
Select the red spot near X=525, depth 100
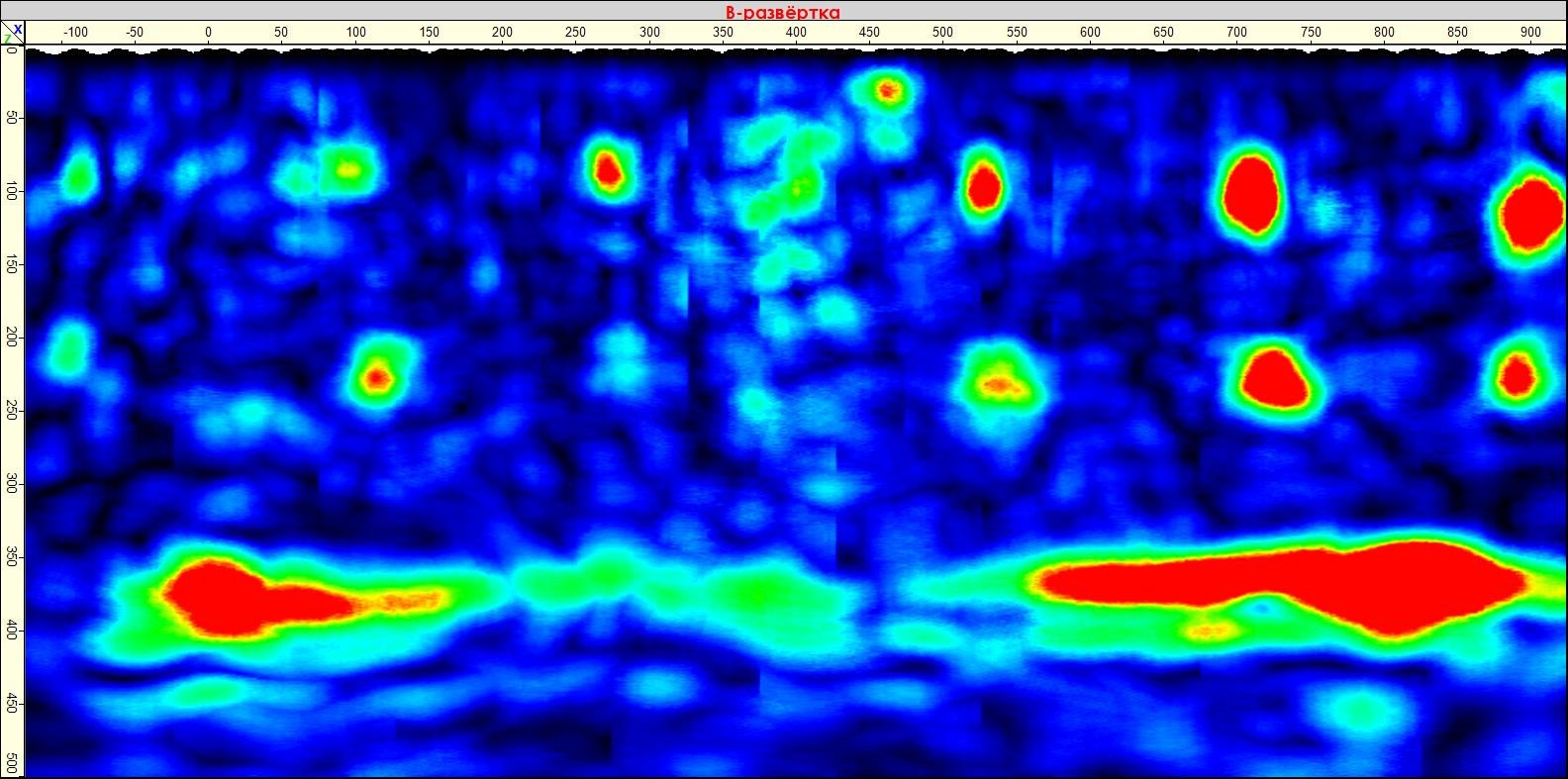pyautogui.click(x=983, y=187)
